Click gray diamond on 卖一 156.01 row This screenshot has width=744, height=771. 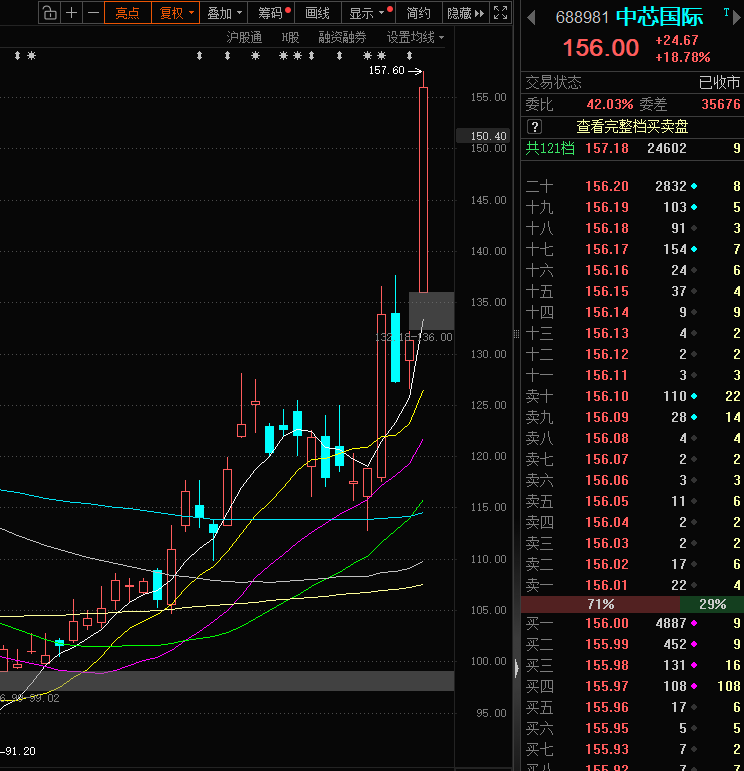(x=694, y=586)
